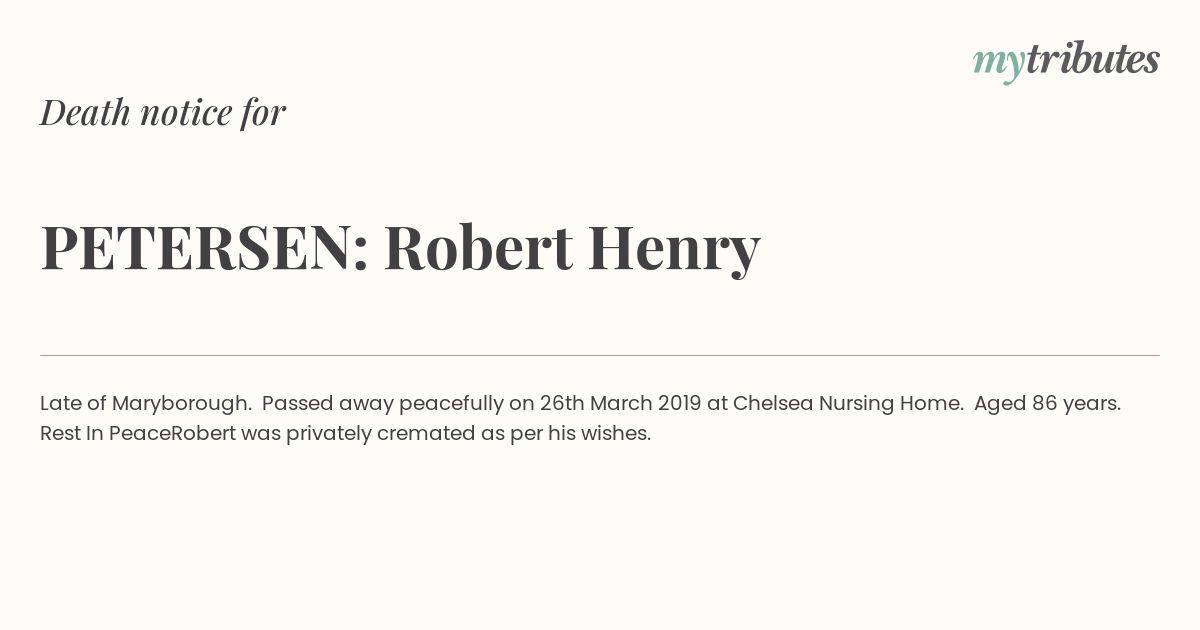Click "Robert" in the main heading

[x=478, y=247]
